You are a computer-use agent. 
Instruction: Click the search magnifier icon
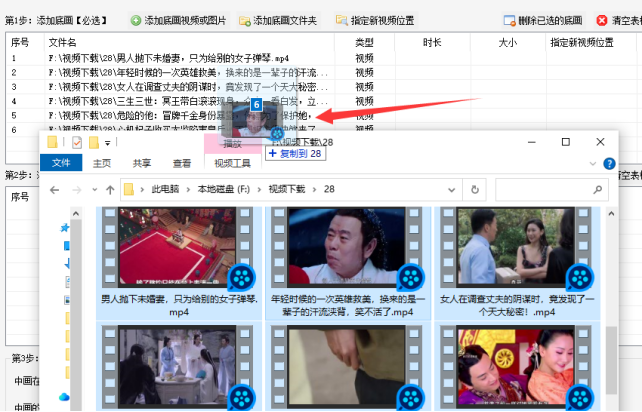click(x=598, y=190)
